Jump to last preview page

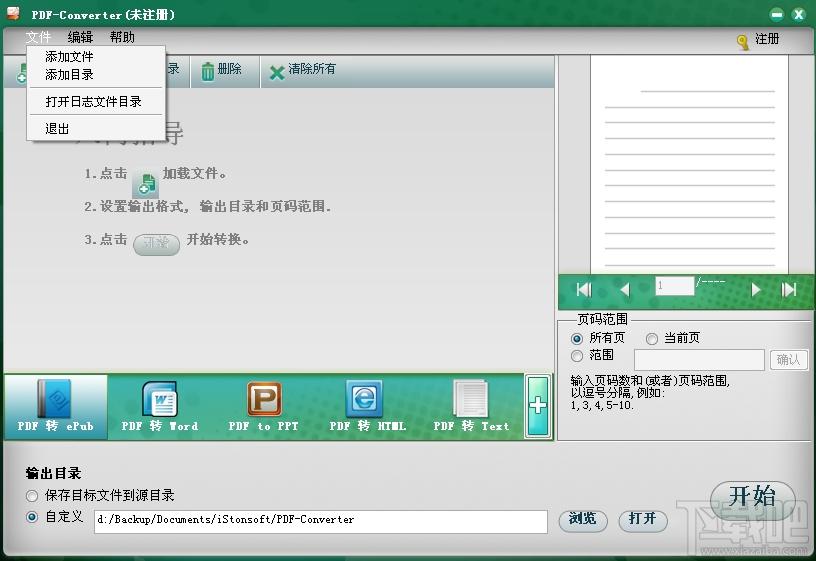pyautogui.click(x=789, y=289)
